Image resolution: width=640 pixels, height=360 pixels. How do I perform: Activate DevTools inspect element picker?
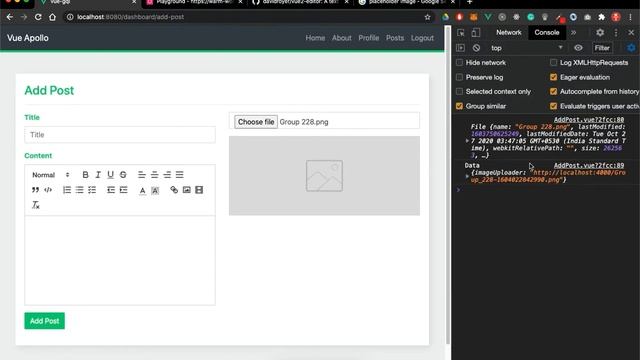461,33
